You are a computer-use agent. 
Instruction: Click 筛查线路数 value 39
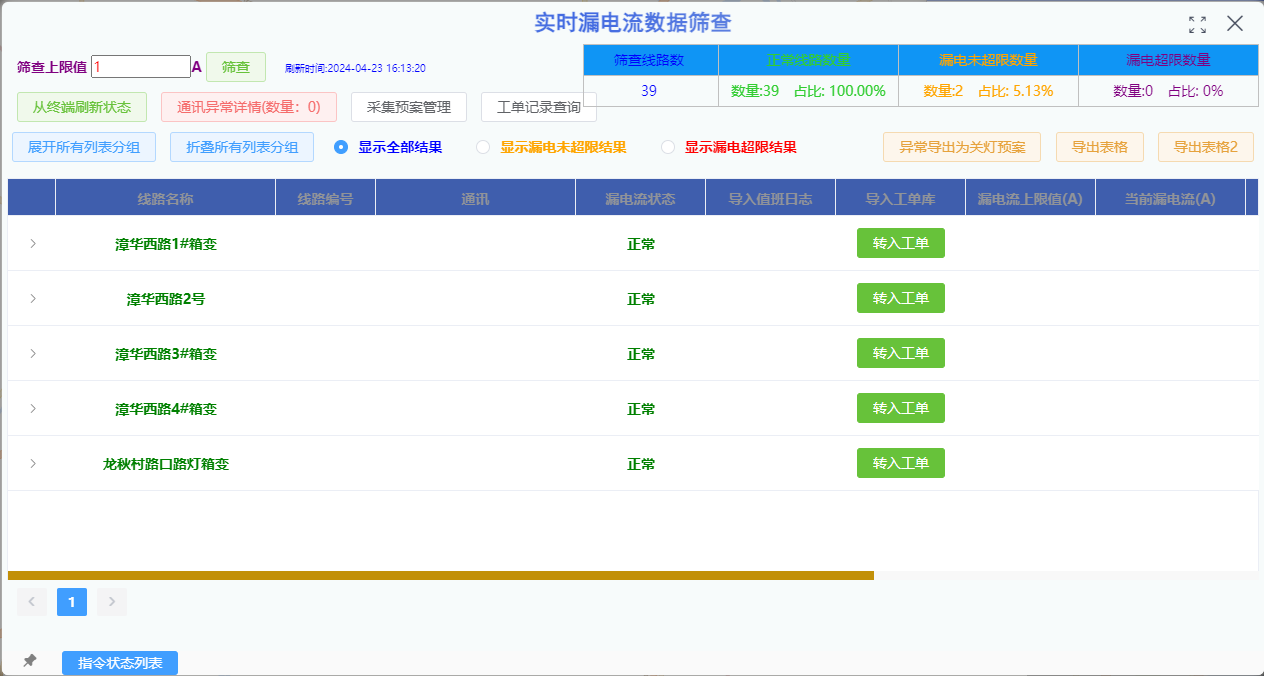click(x=649, y=91)
